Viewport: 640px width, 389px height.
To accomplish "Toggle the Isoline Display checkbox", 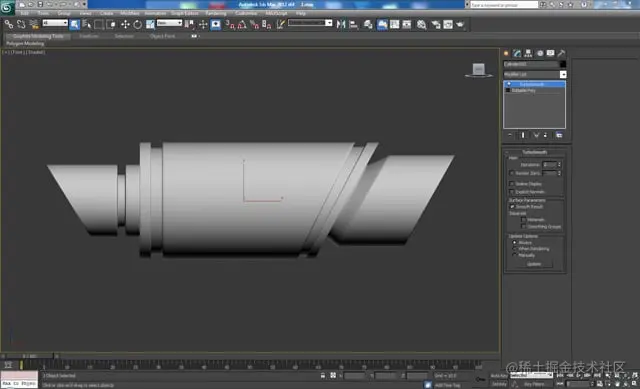I will coord(511,184).
